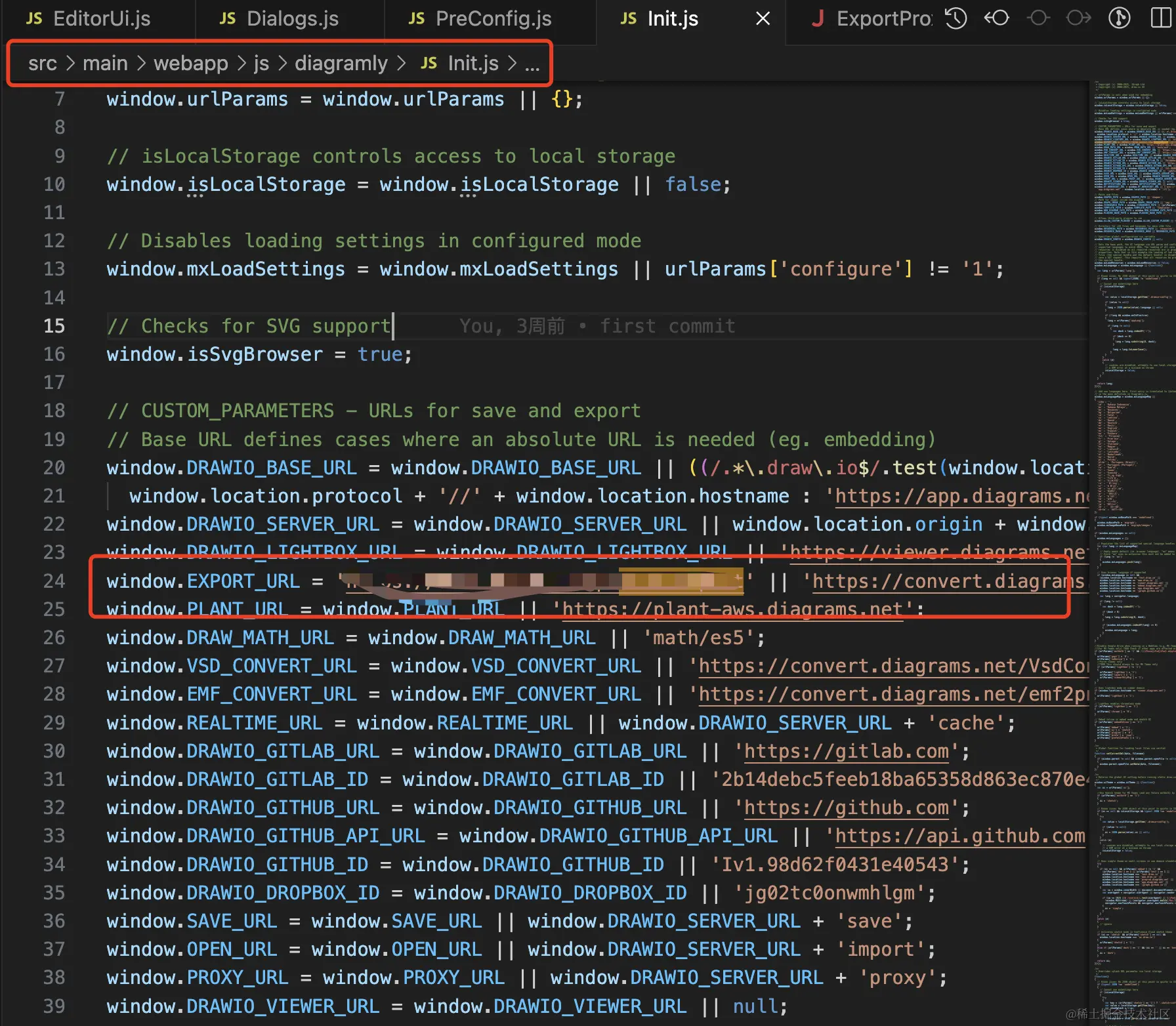Image resolution: width=1176 pixels, height=1026 pixels.
Task: Follow the https://app.diagrams.n link on line 21
Action: [961, 496]
